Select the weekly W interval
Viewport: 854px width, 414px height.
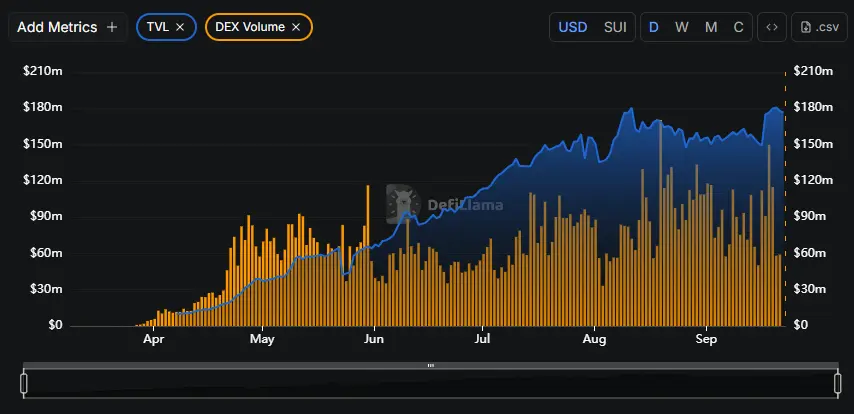[x=681, y=27]
